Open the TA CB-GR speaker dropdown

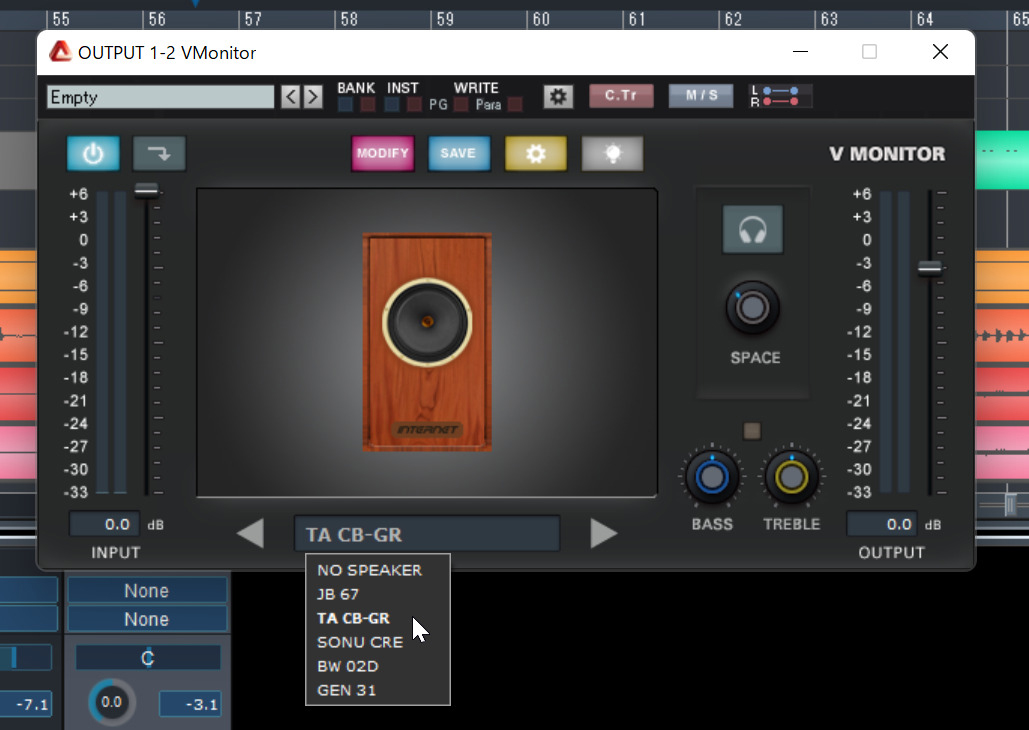[x=426, y=534]
